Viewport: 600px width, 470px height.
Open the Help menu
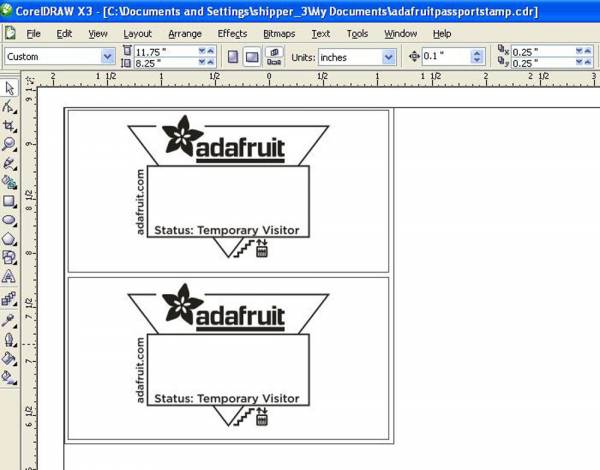442,34
